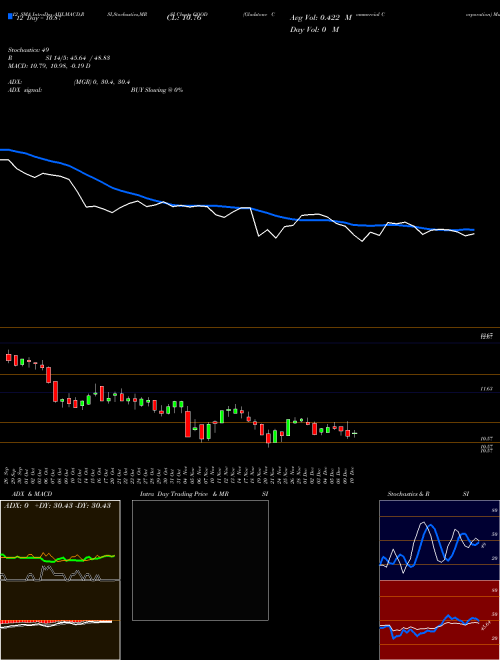Select the 'ADX signal:' label
The width and height of the screenshot is (500, 660).
(25, 90)
